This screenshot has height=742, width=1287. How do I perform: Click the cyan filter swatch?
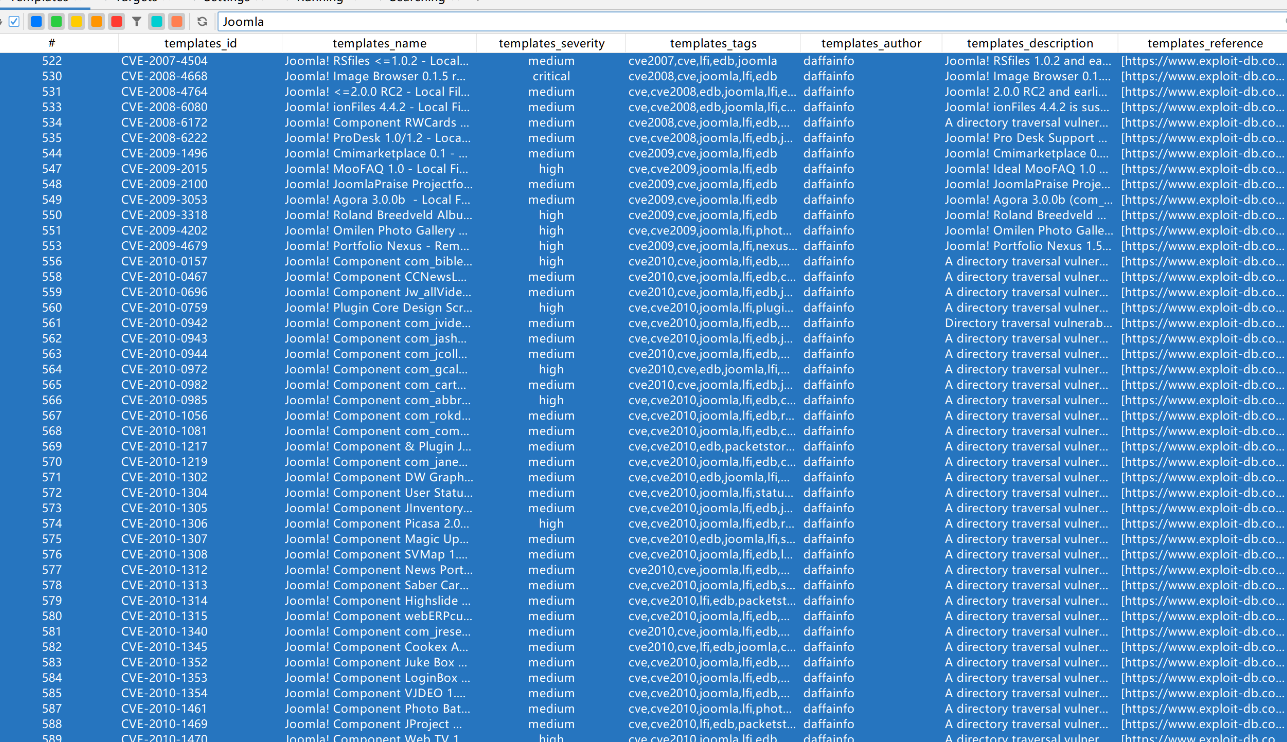point(156,21)
